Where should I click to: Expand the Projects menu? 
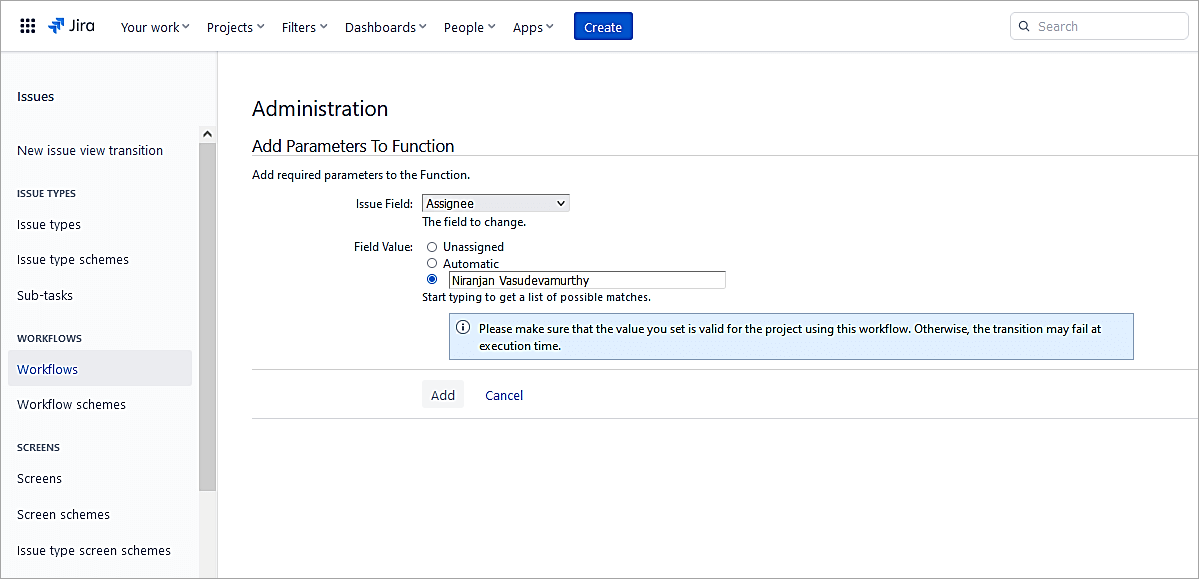234,27
